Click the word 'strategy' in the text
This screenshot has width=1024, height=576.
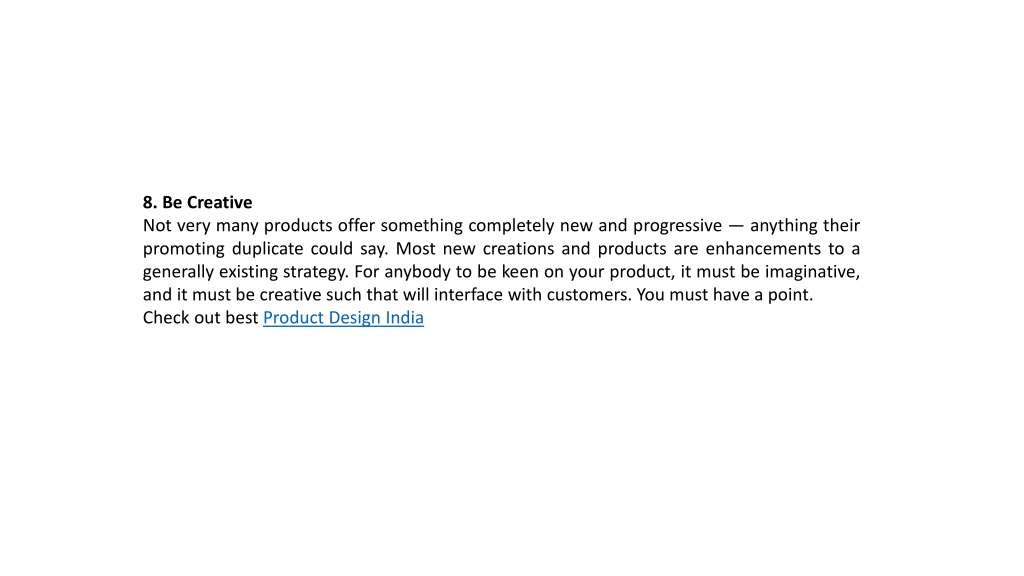(313, 272)
